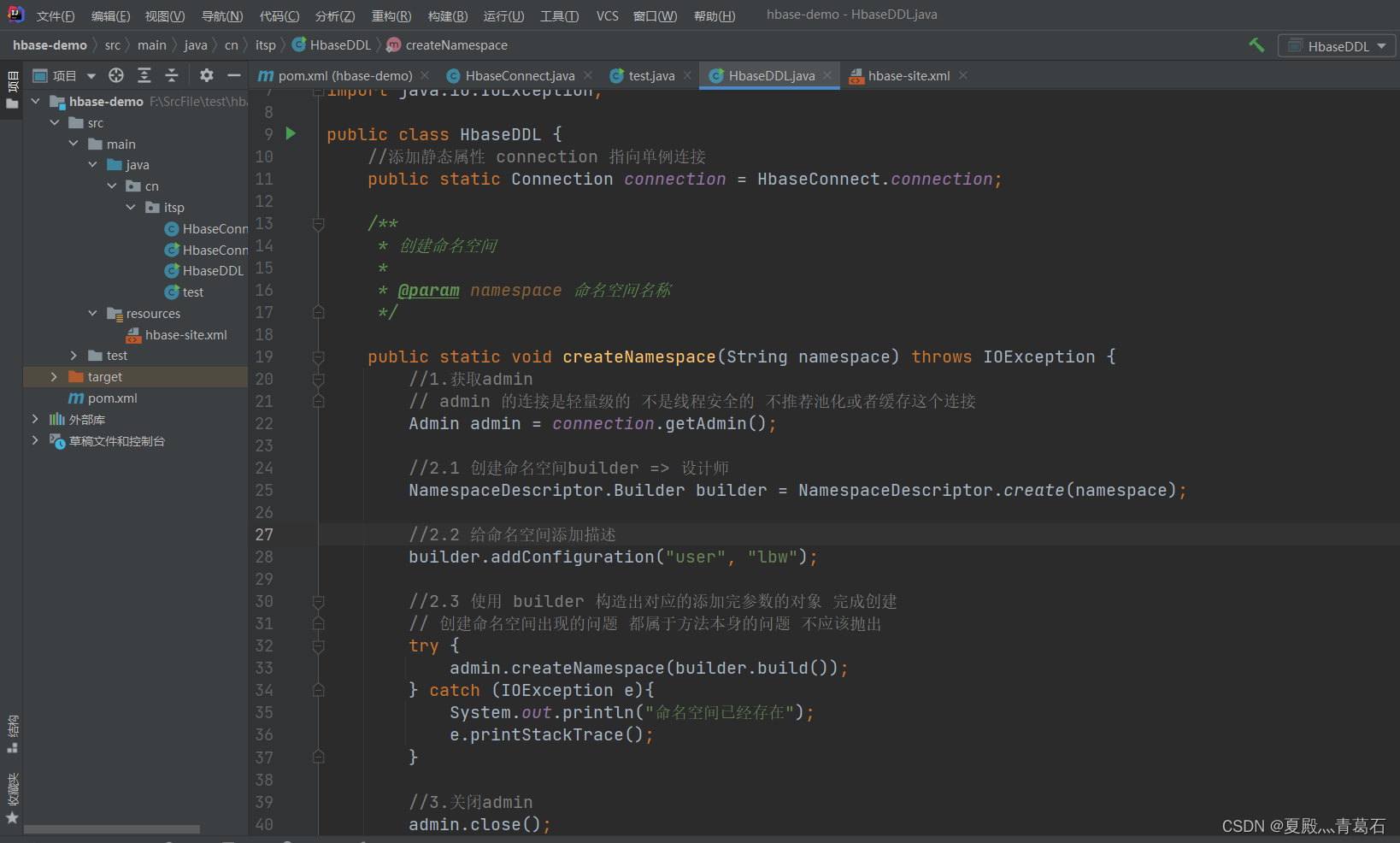Collapse the hbase-demo project root
Screen dimensions: 1400x843
coord(36,101)
